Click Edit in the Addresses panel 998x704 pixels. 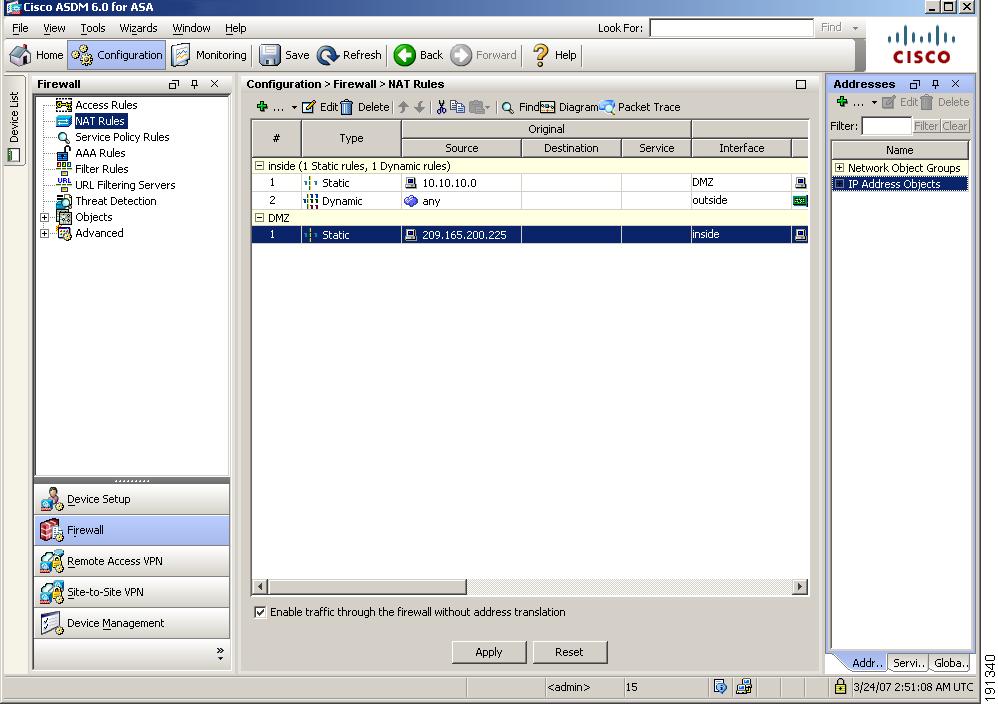[899, 102]
